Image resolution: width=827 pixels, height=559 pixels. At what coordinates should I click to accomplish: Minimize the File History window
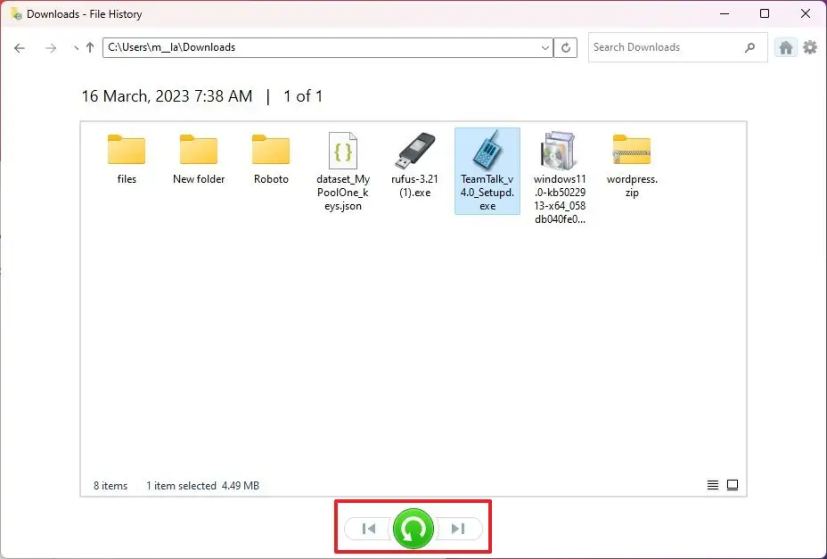tap(725, 14)
